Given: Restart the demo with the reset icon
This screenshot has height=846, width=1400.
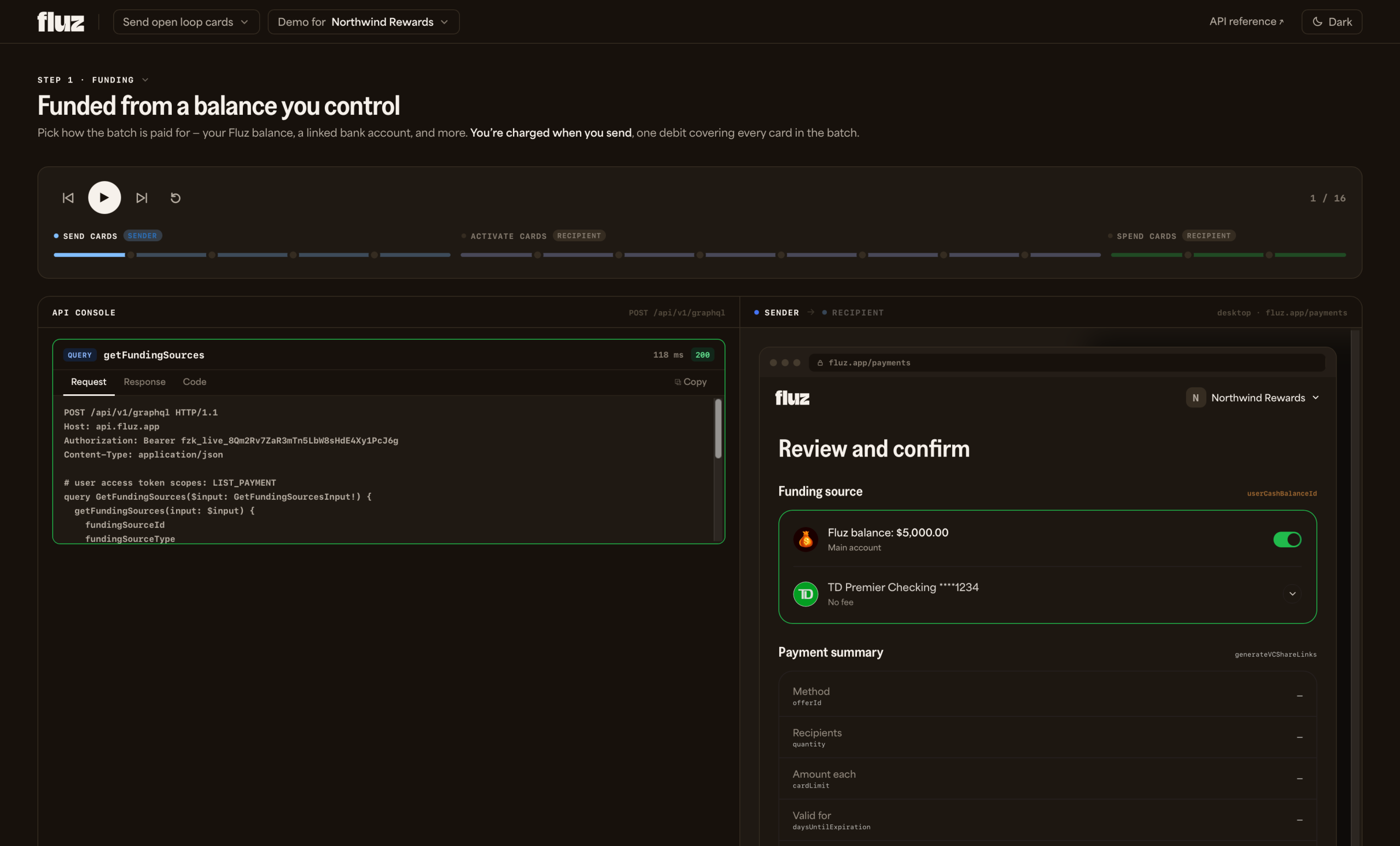Looking at the screenshot, I should 176,198.
